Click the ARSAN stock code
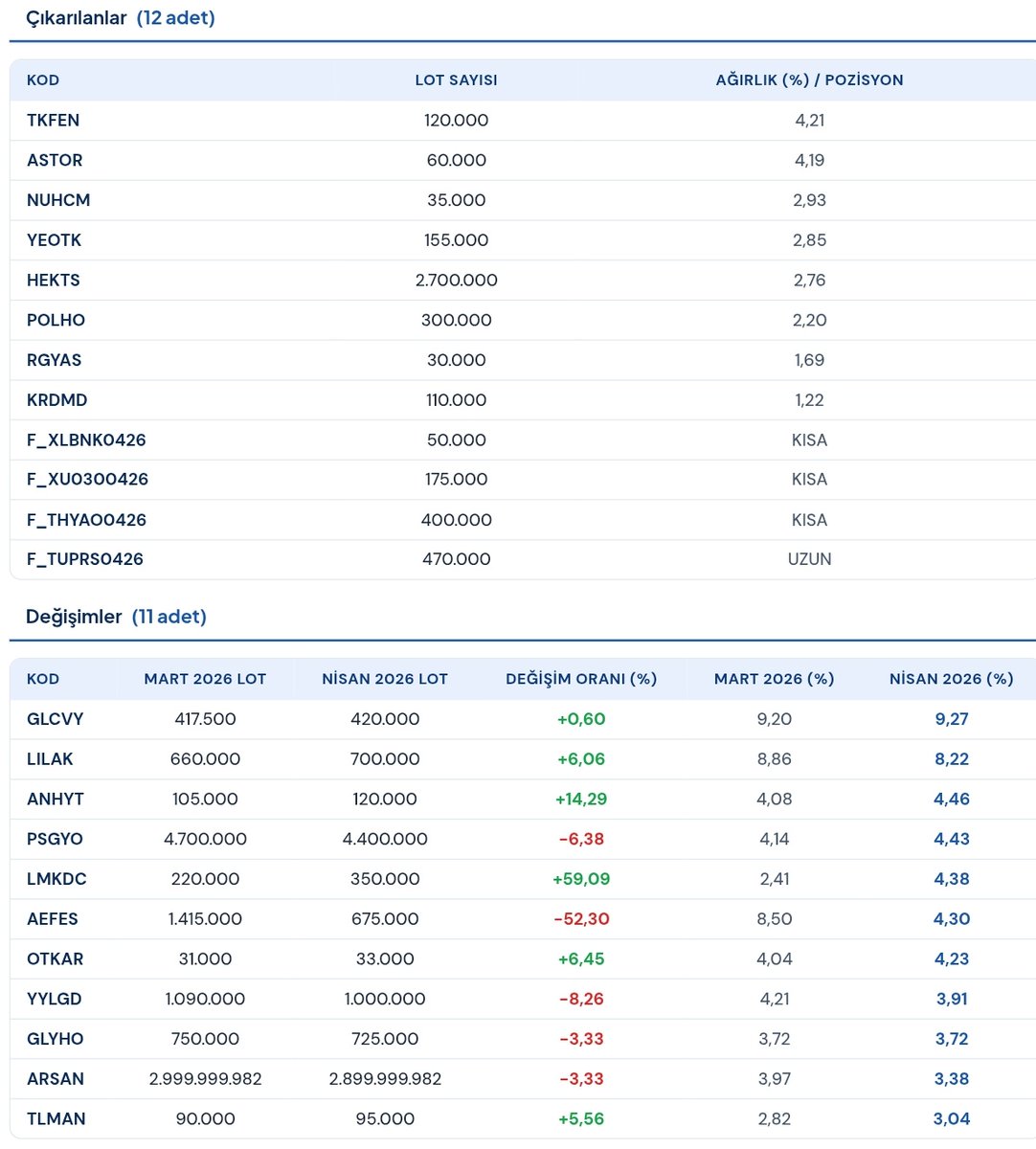The width and height of the screenshot is (1036, 1149). point(56,1079)
